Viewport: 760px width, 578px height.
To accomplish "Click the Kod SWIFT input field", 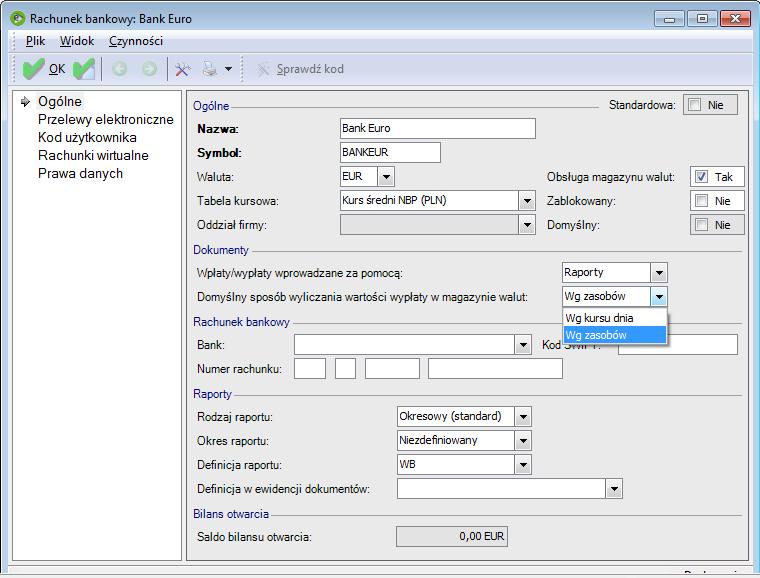I will (x=678, y=344).
